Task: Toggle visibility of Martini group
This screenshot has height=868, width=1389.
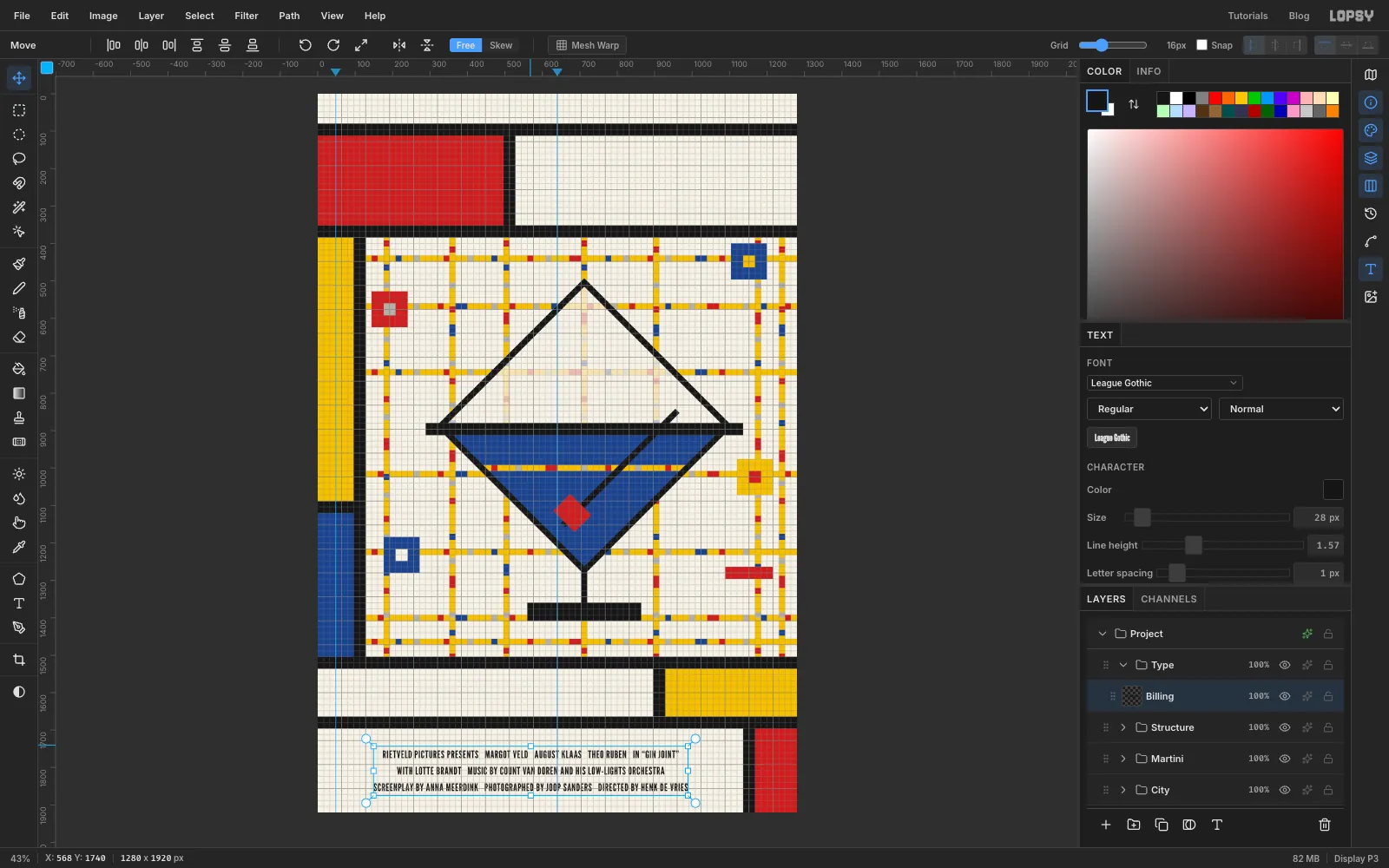Action: tap(1285, 759)
